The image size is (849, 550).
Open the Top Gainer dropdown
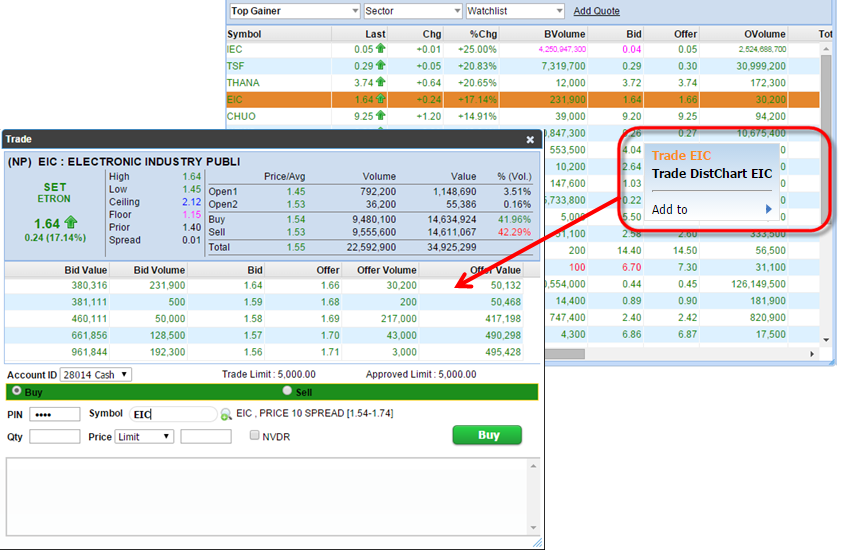point(294,11)
